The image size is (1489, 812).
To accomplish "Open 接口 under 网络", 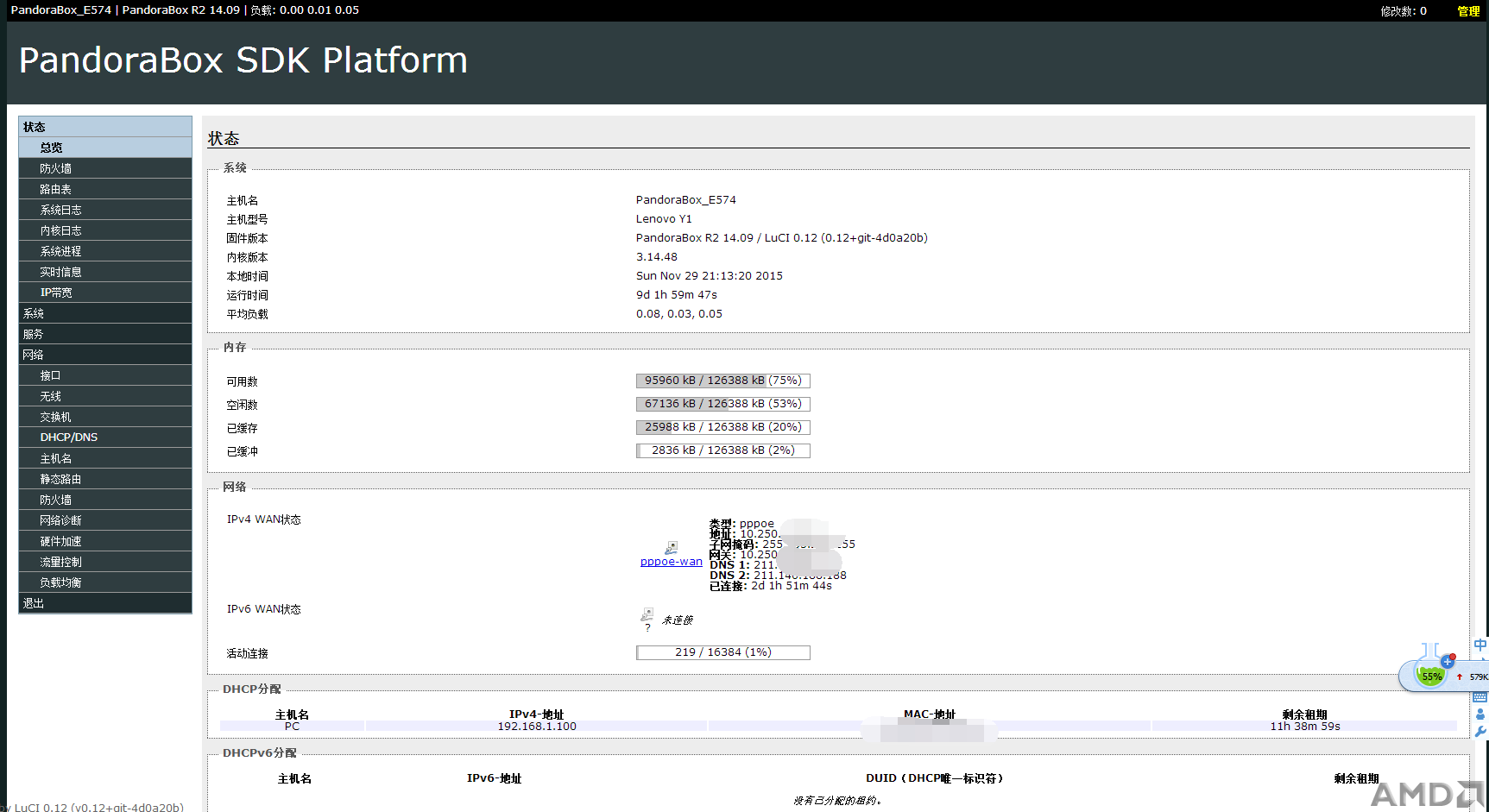I will [105, 375].
